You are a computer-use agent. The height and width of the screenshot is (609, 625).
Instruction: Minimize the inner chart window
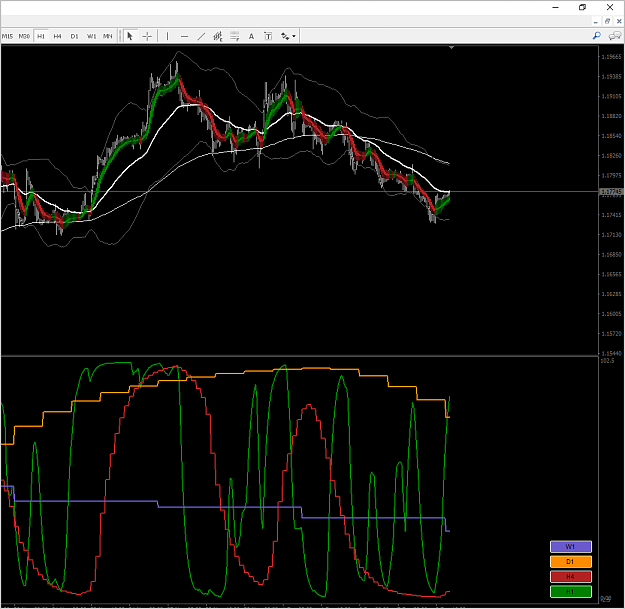(x=596, y=22)
